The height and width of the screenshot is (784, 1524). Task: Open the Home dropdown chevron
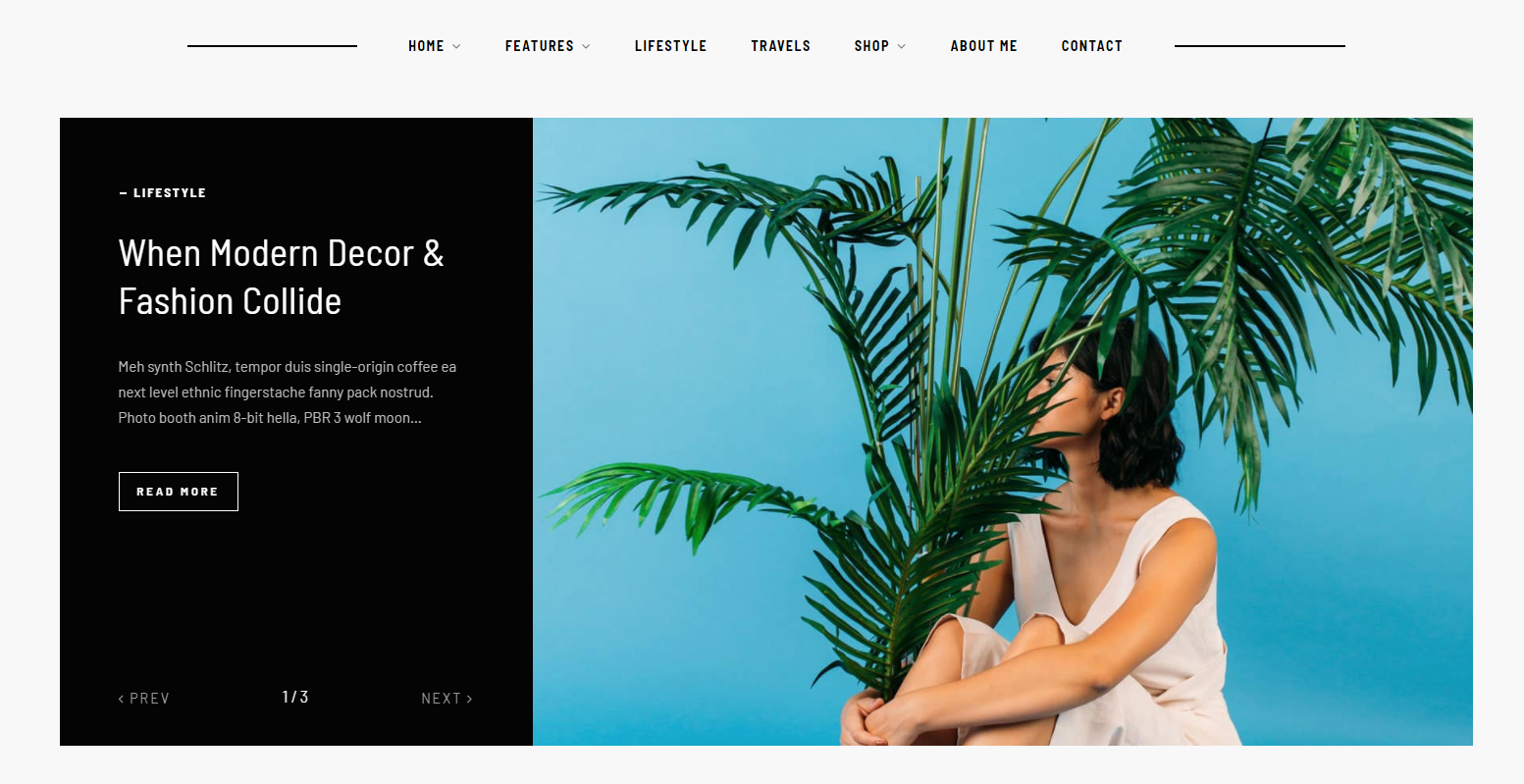pyautogui.click(x=456, y=46)
